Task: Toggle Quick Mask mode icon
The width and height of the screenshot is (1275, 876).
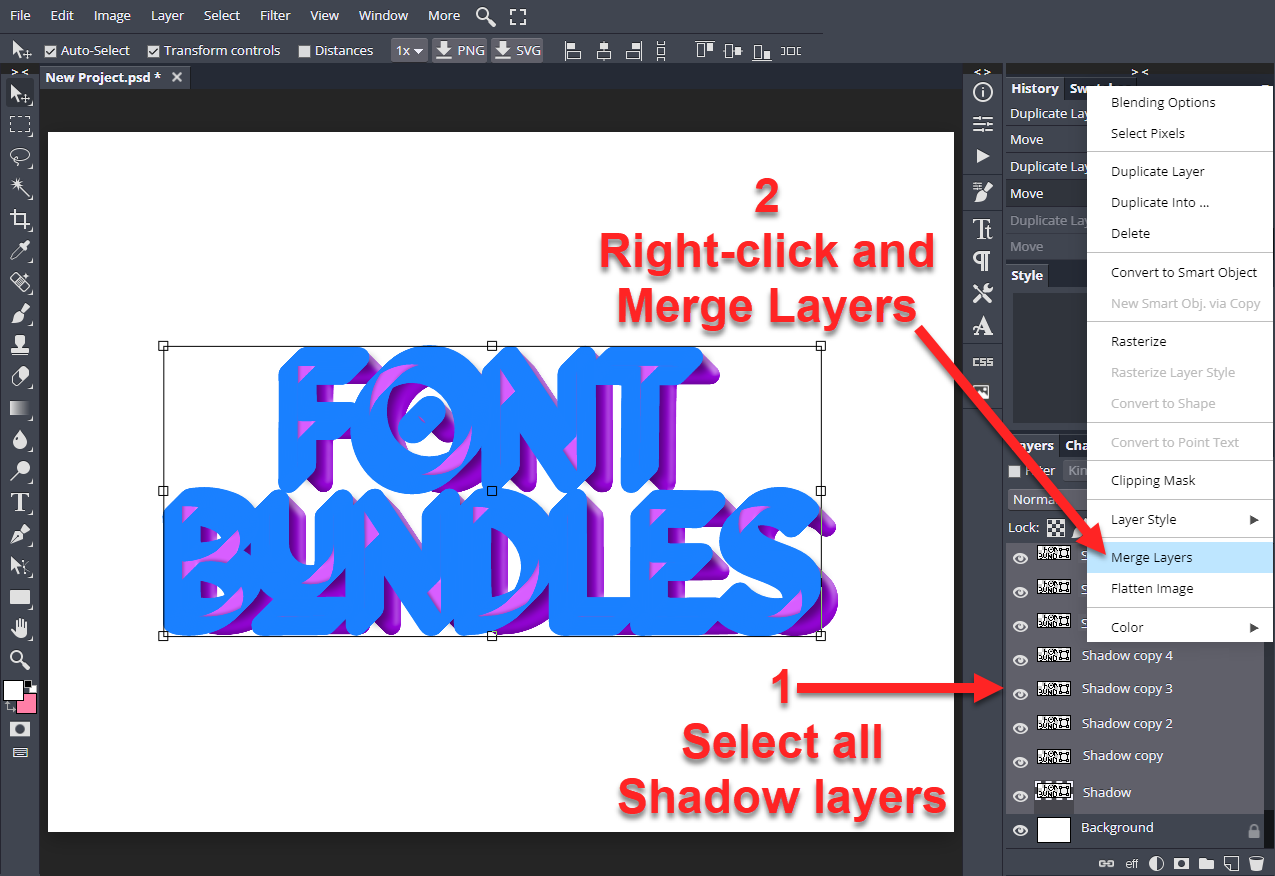Action: click(20, 730)
